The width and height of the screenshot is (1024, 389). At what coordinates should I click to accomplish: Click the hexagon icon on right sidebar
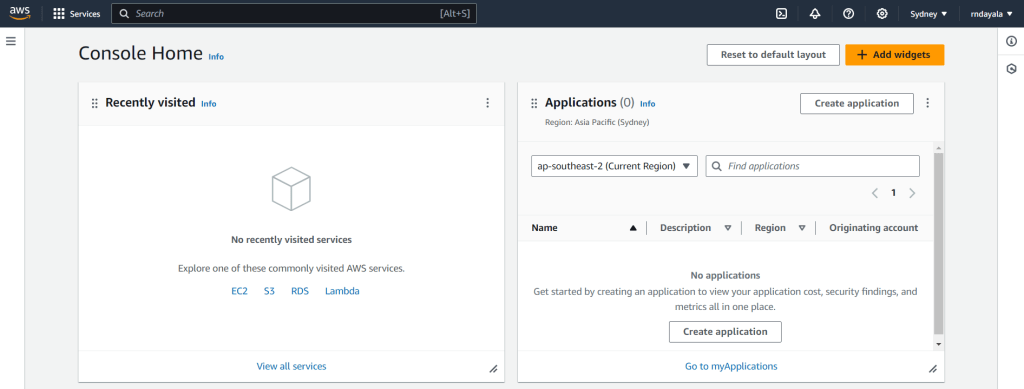(1011, 68)
